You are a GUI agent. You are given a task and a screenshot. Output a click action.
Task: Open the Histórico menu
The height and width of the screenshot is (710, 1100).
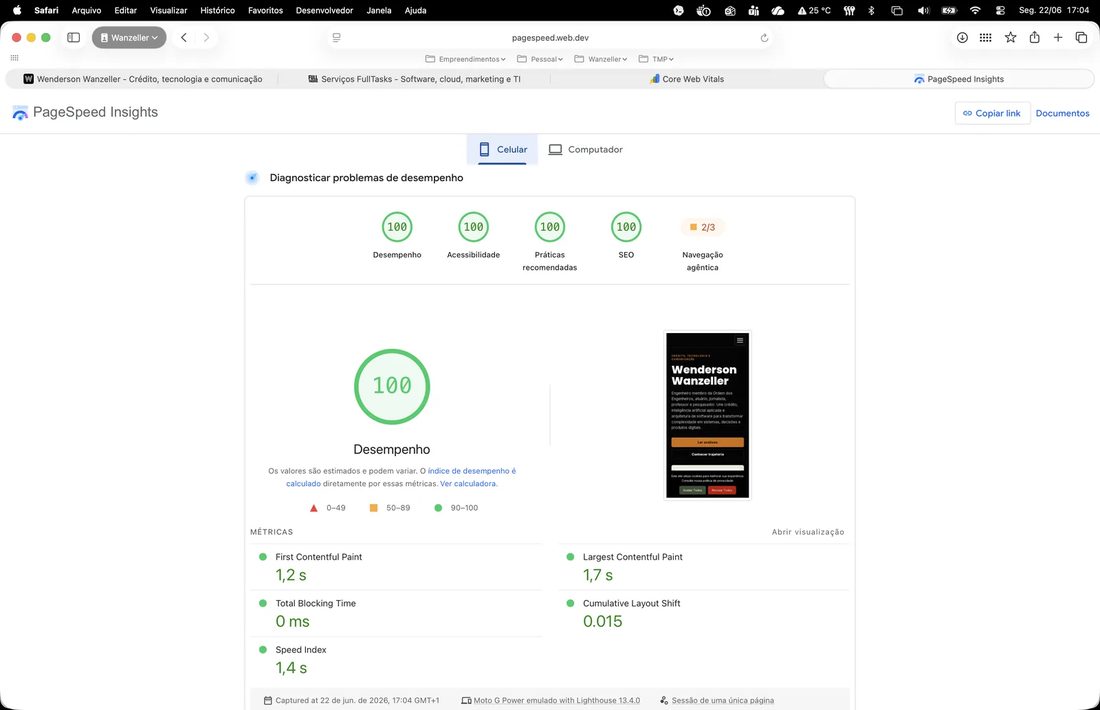[217, 11]
